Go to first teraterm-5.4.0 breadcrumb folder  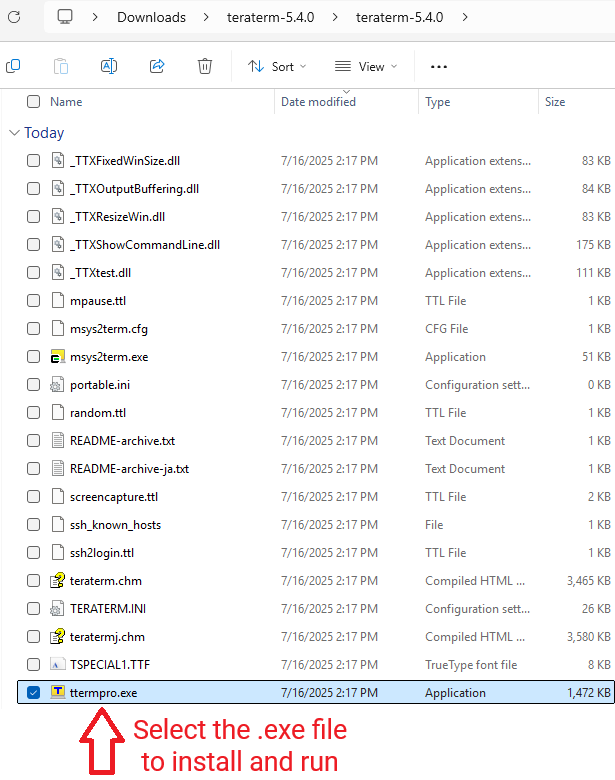[270, 17]
